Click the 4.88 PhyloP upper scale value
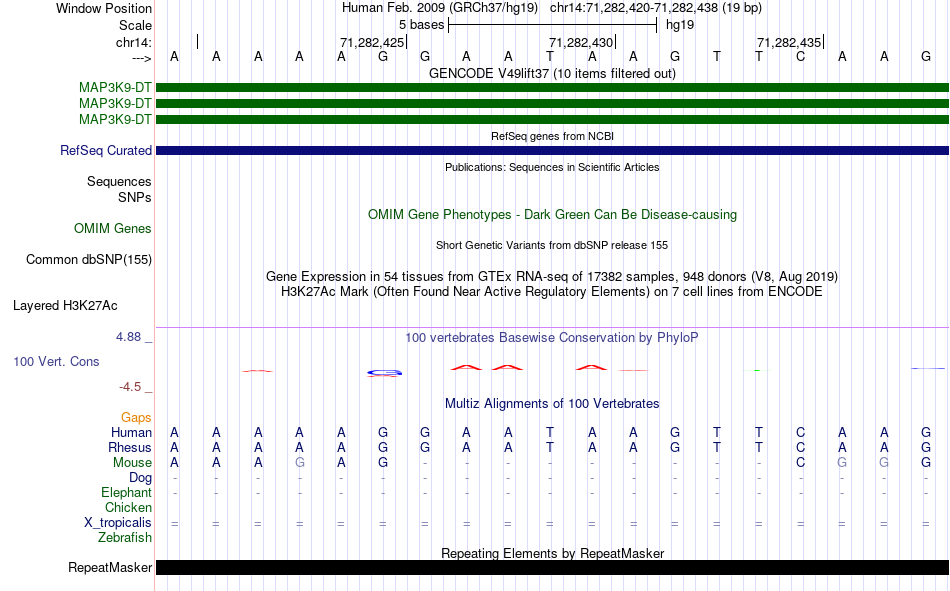Image resolution: width=950 pixels, height=591 pixels. click(x=128, y=337)
